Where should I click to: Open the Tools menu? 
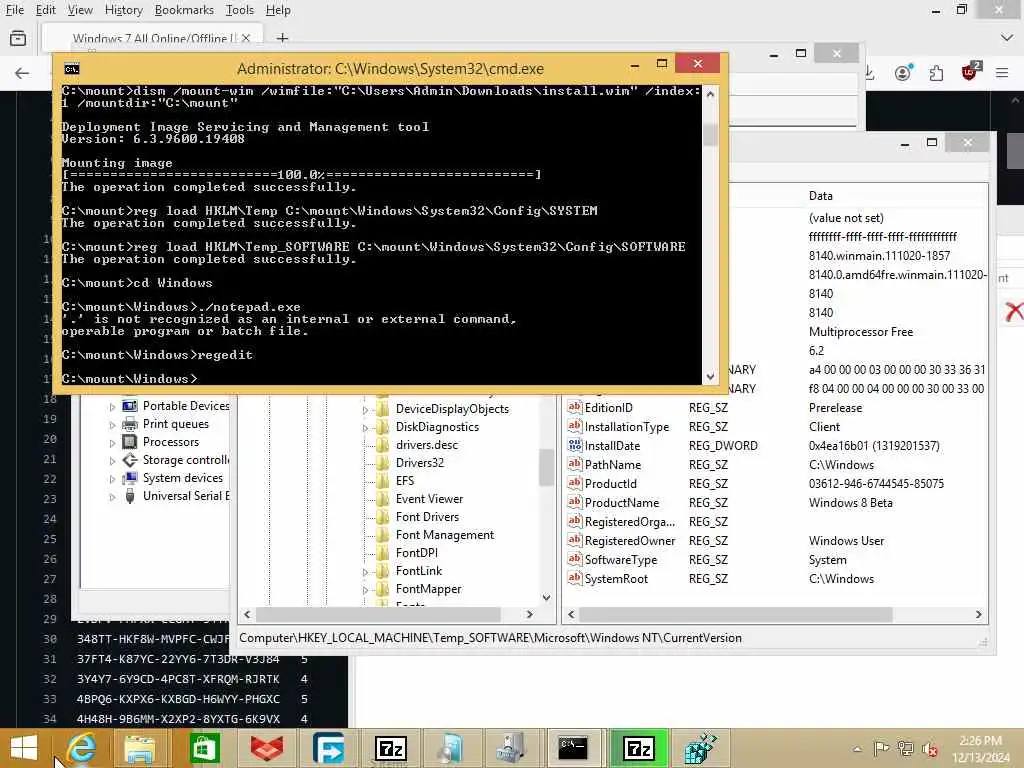(240, 10)
